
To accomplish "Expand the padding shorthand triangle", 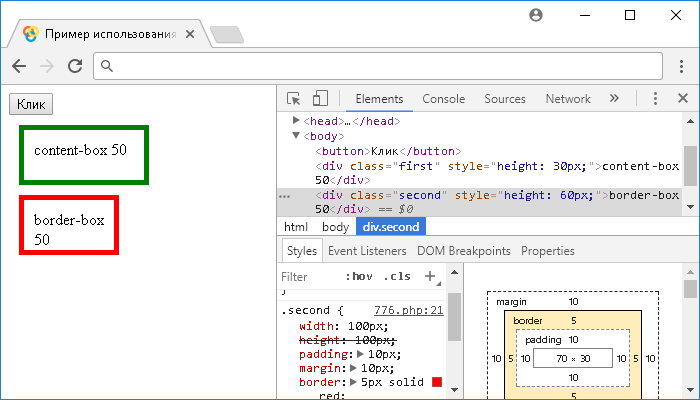I will (361, 354).
